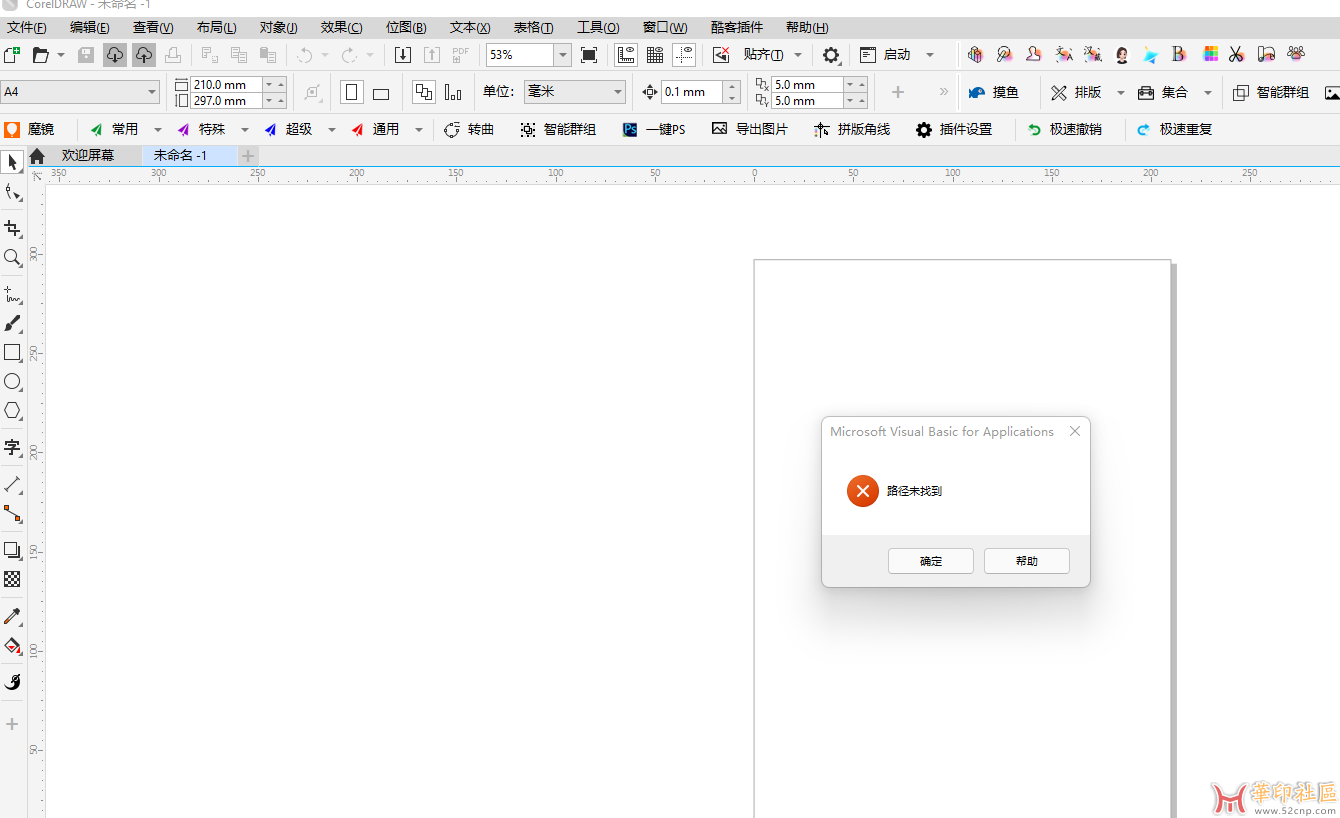Open the zoom level 53% dropdown
Image resolution: width=1340 pixels, height=818 pixels.
[x=563, y=55]
